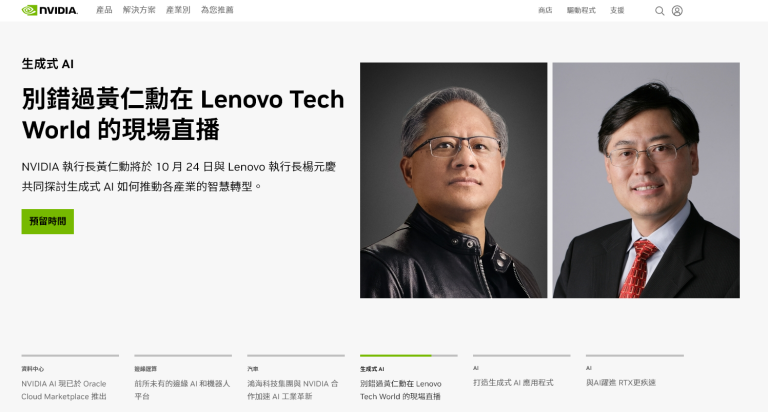Image resolution: width=768 pixels, height=412 pixels.
Task: Click the red-tie man's portrait photo
Action: tap(646, 180)
